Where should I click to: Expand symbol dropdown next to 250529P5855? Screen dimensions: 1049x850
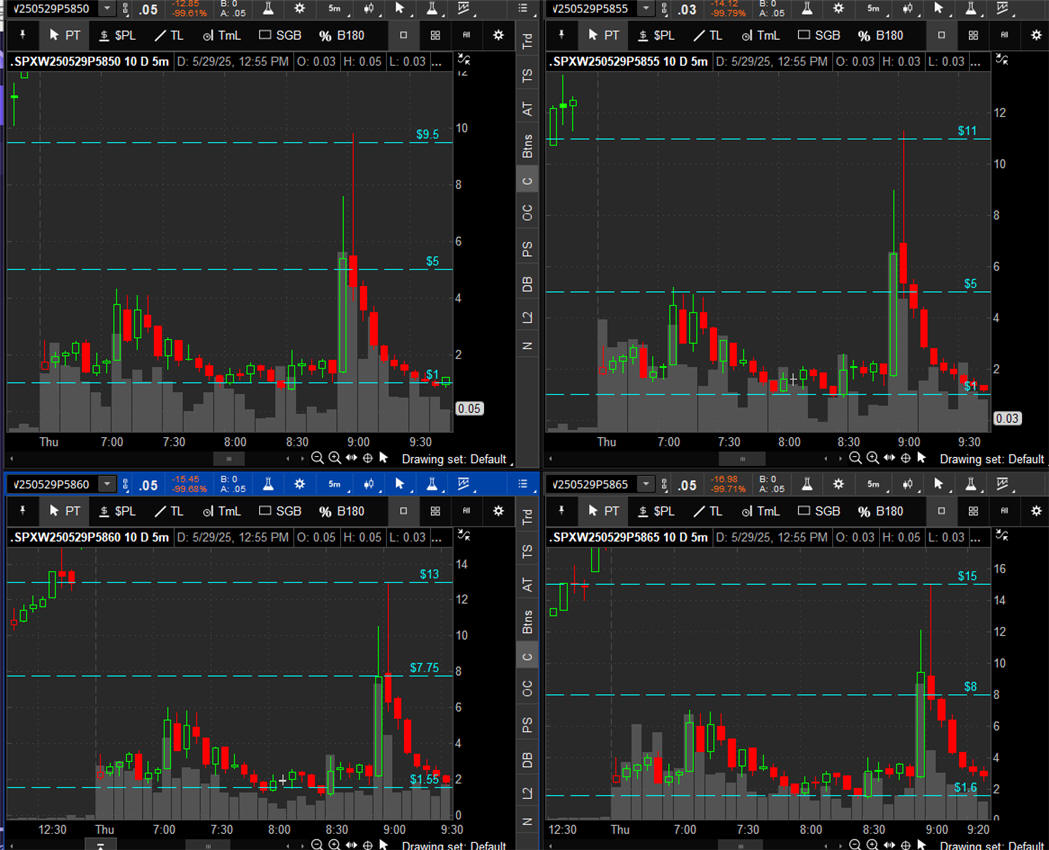pyautogui.click(x=646, y=9)
